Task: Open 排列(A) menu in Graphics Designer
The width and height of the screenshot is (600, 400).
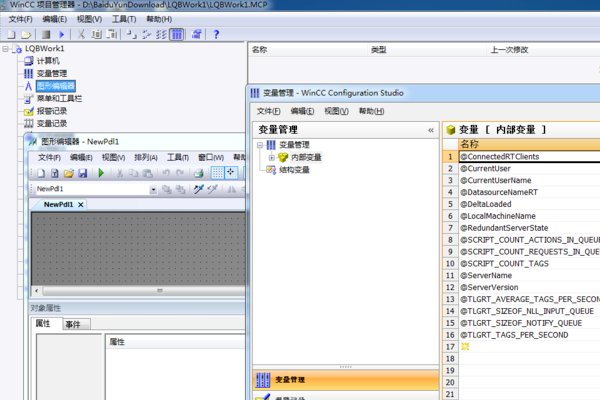Action: click(x=146, y=158)
